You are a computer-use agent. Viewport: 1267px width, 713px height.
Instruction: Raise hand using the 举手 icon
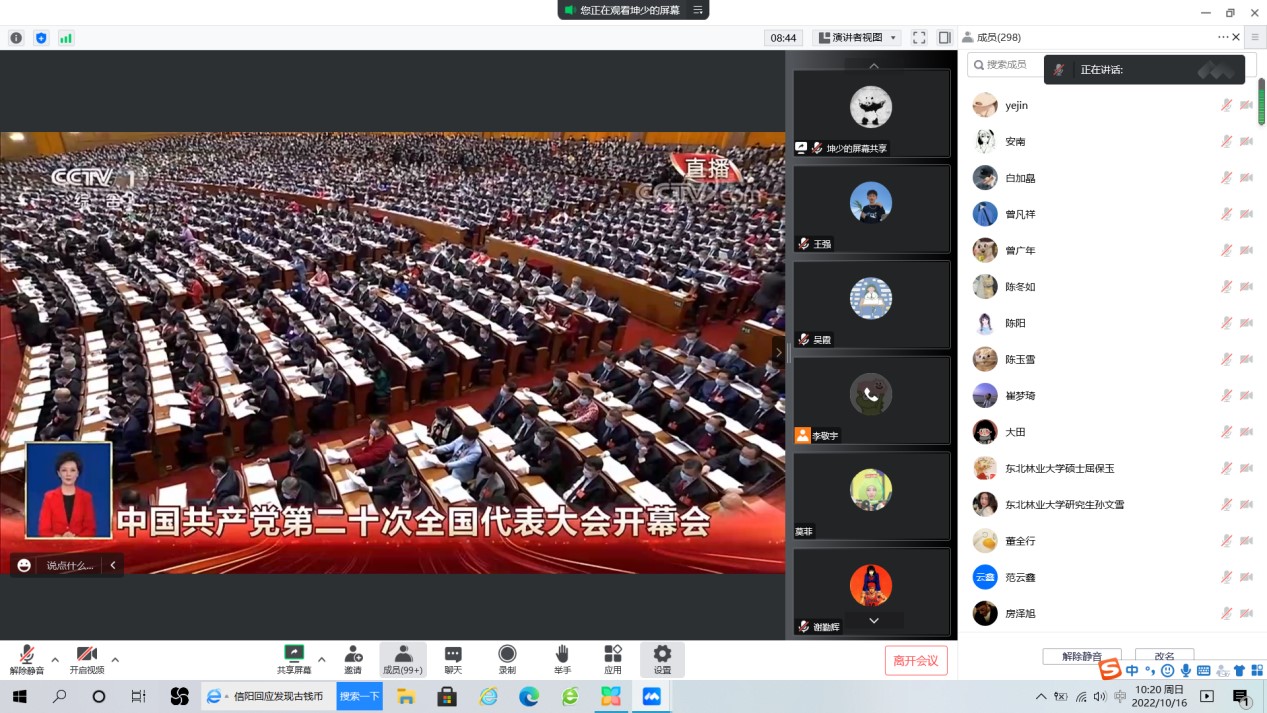[x=562, y=659]
